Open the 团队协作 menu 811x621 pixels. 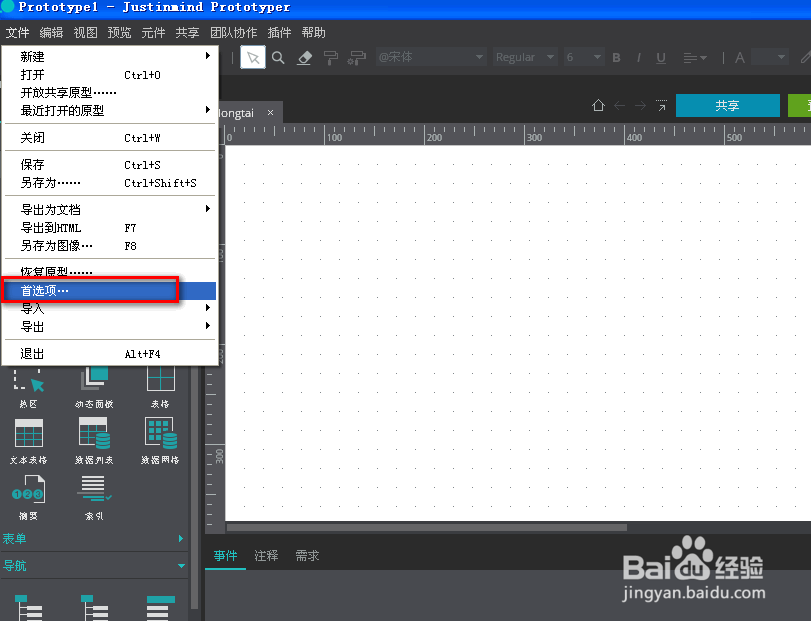click(x=233, y=33)
